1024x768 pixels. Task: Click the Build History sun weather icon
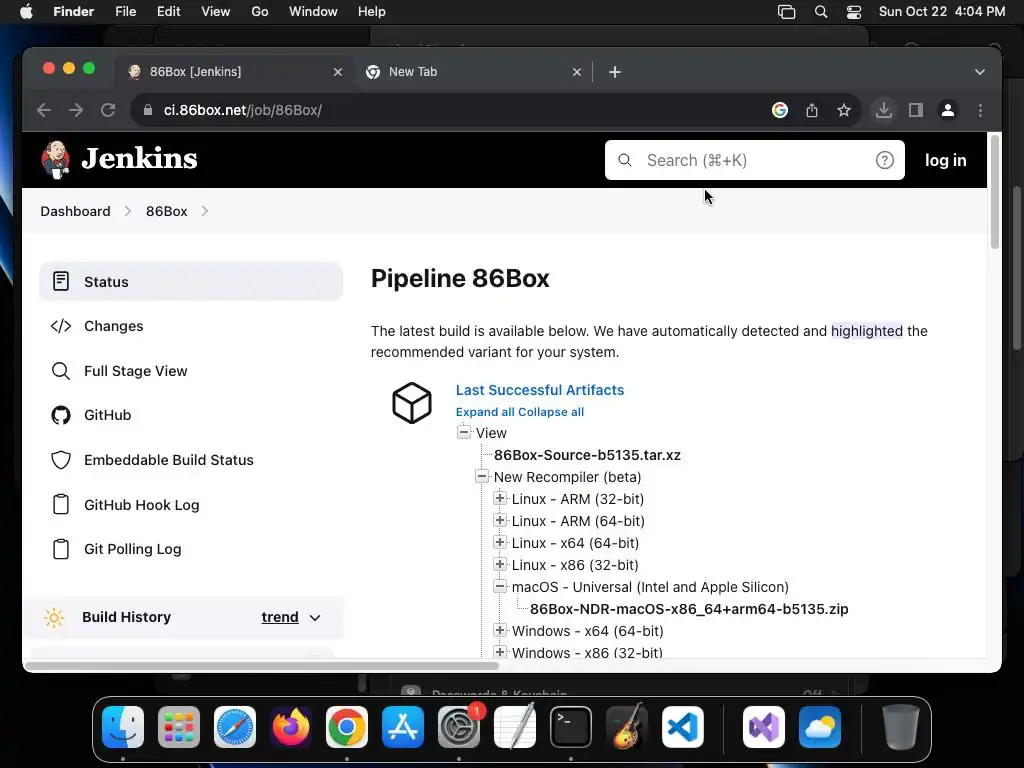54,617
